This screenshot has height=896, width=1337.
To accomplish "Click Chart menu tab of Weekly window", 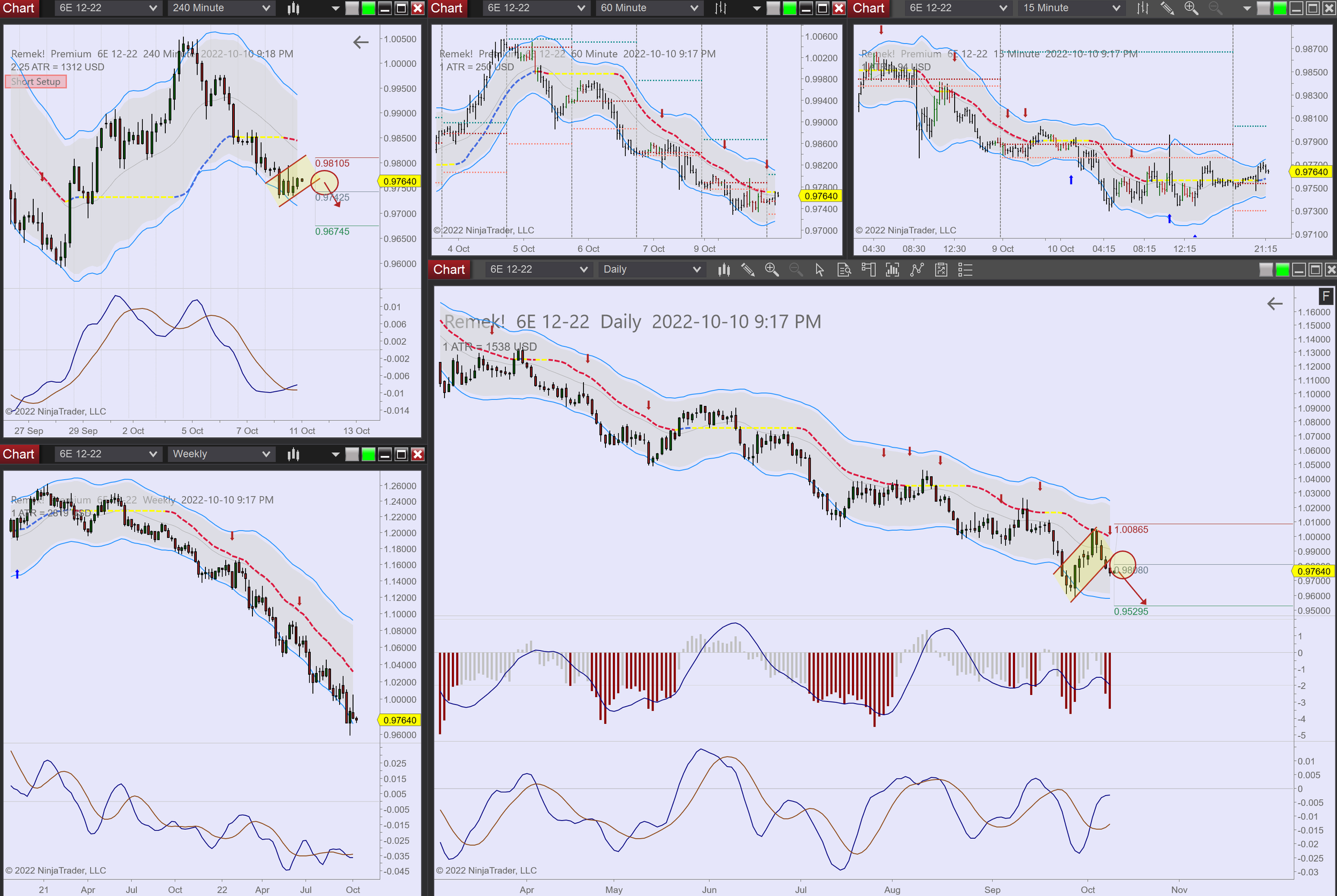I will click(19, 454).
